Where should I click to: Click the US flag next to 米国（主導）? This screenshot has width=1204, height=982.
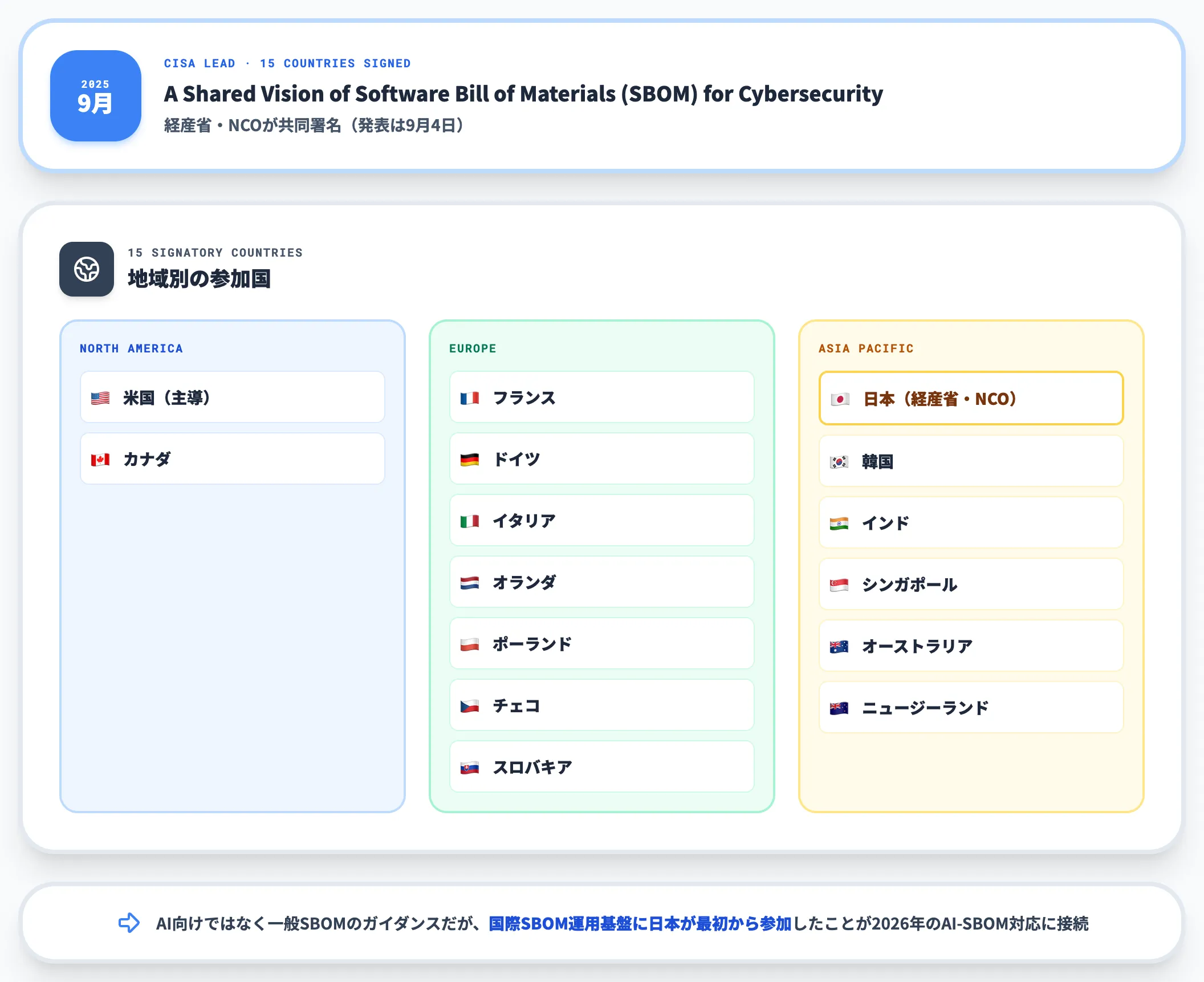[x=100, y=398]
